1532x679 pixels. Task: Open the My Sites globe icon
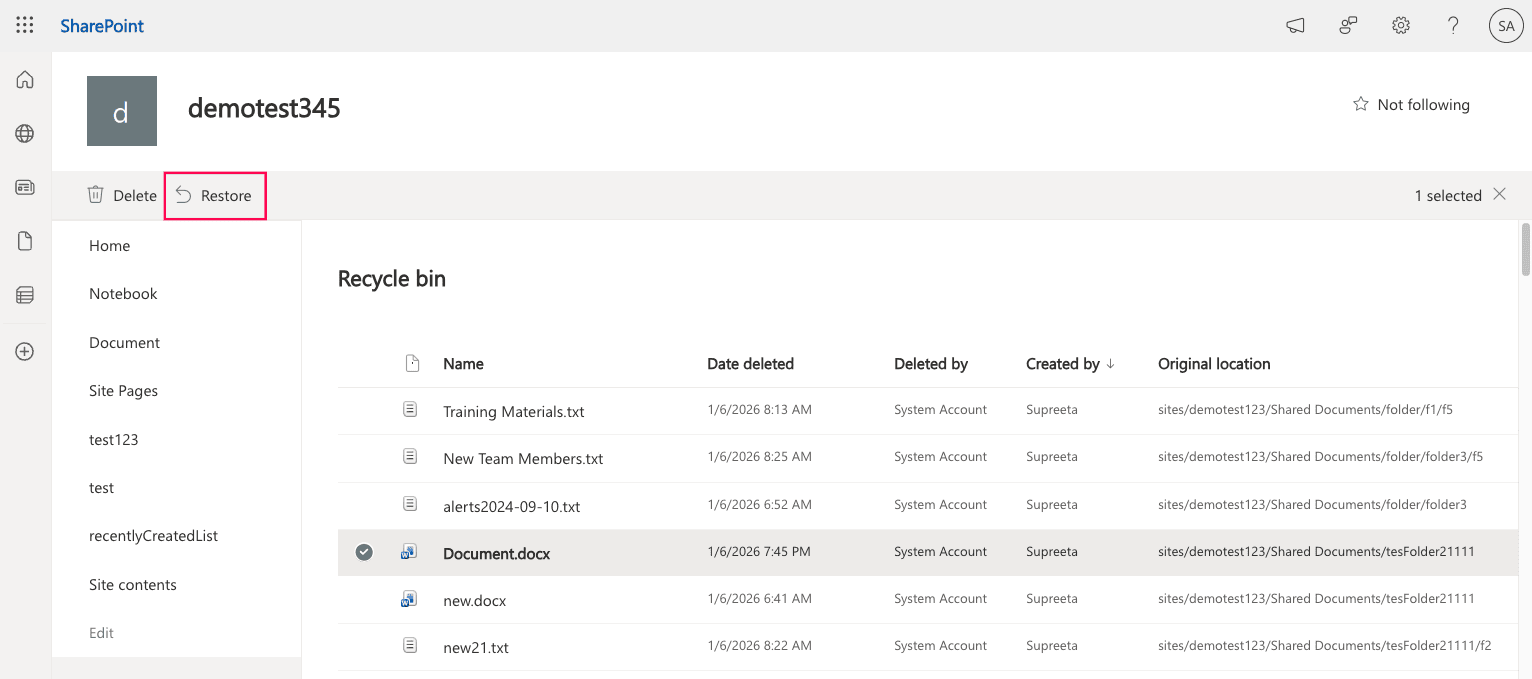[x=24, y=133]
